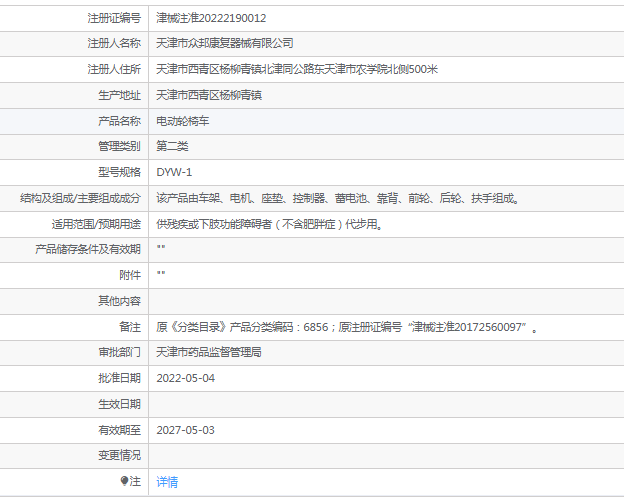Select management category 第二类
Viewport: 624px width, 503px height.
tap(172, 146)
